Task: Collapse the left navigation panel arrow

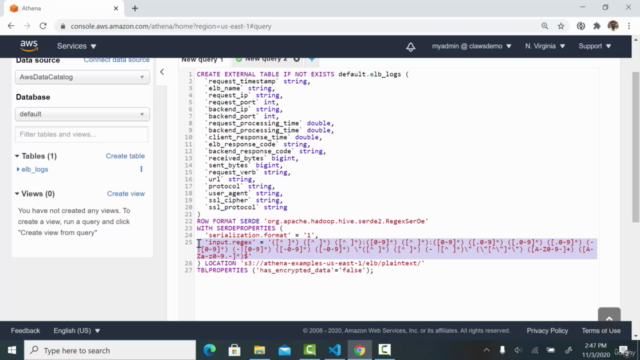Action: 162,72
